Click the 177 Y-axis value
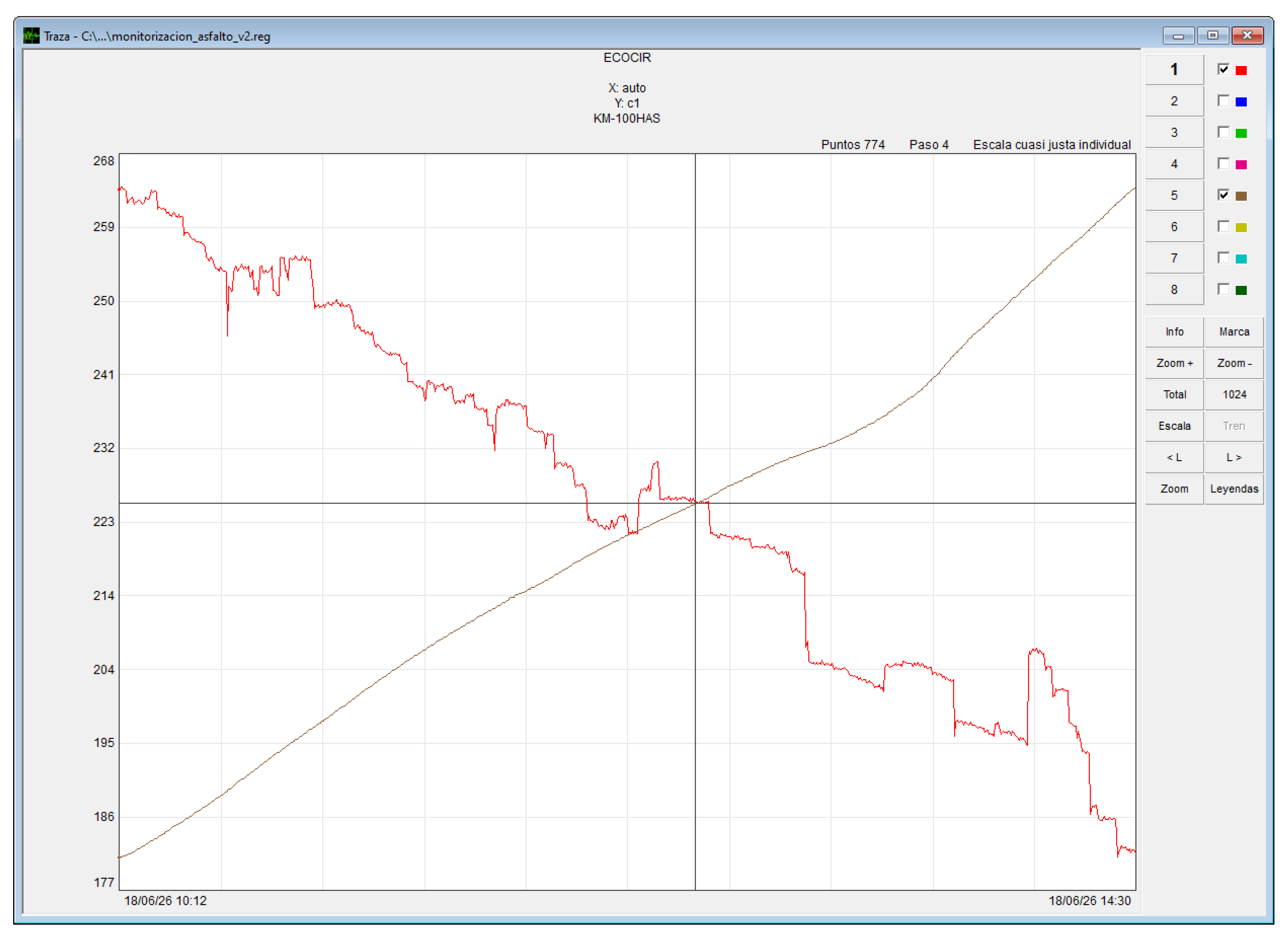Image resolution: width=1288 pixels, height=937 pixels. point(104,882)
